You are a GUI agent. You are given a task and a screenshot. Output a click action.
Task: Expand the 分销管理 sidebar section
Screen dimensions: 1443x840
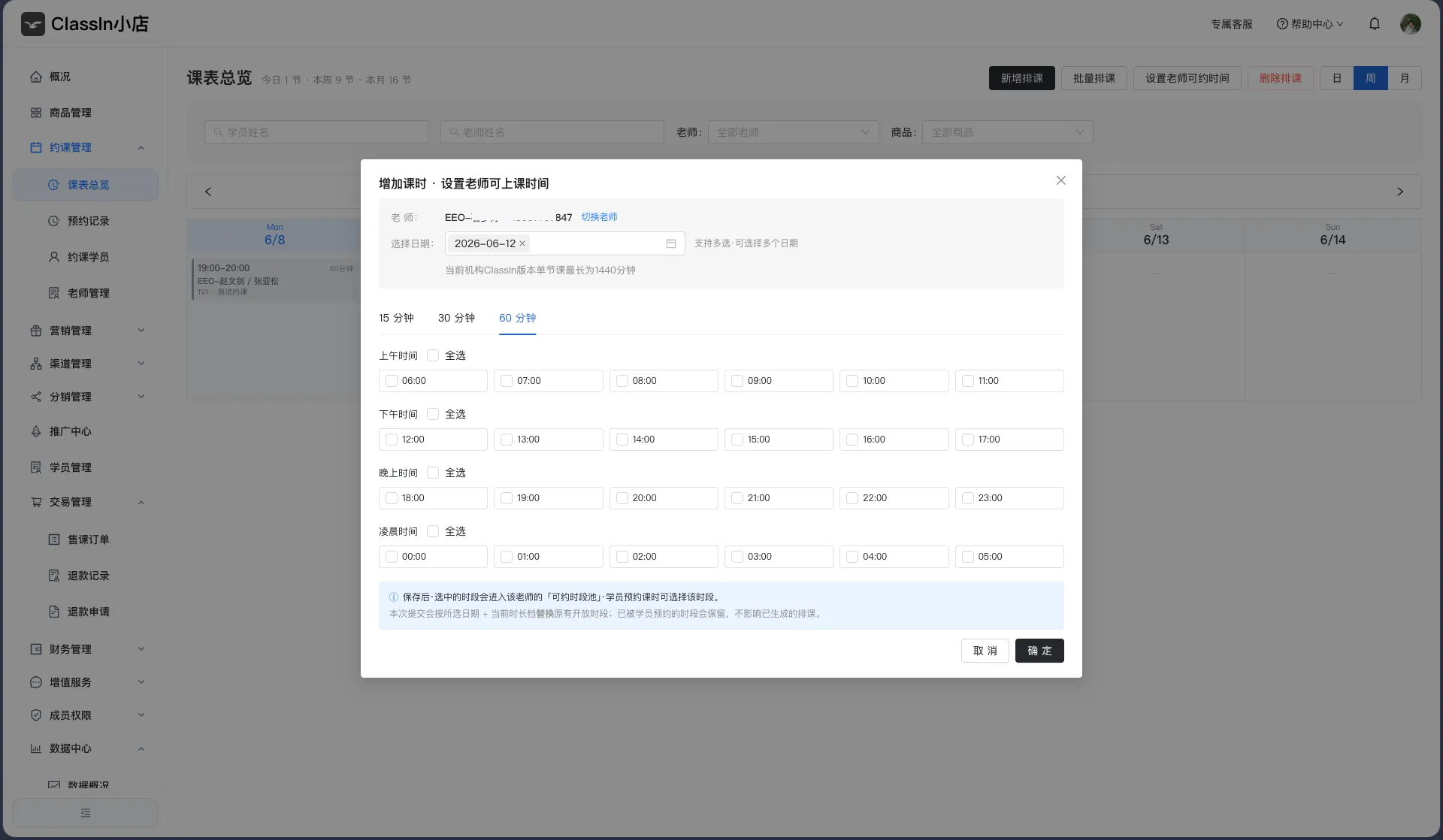141,397
